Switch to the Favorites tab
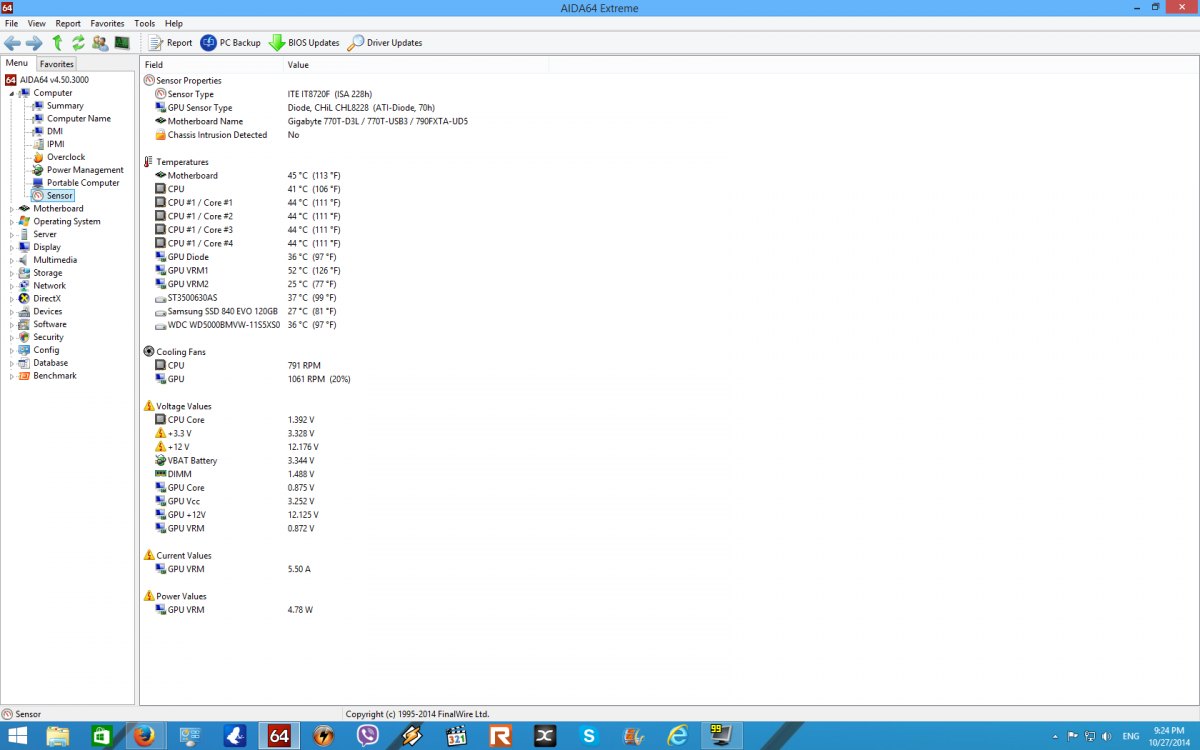Viewport: 1200px width, 750px height. 57,64
